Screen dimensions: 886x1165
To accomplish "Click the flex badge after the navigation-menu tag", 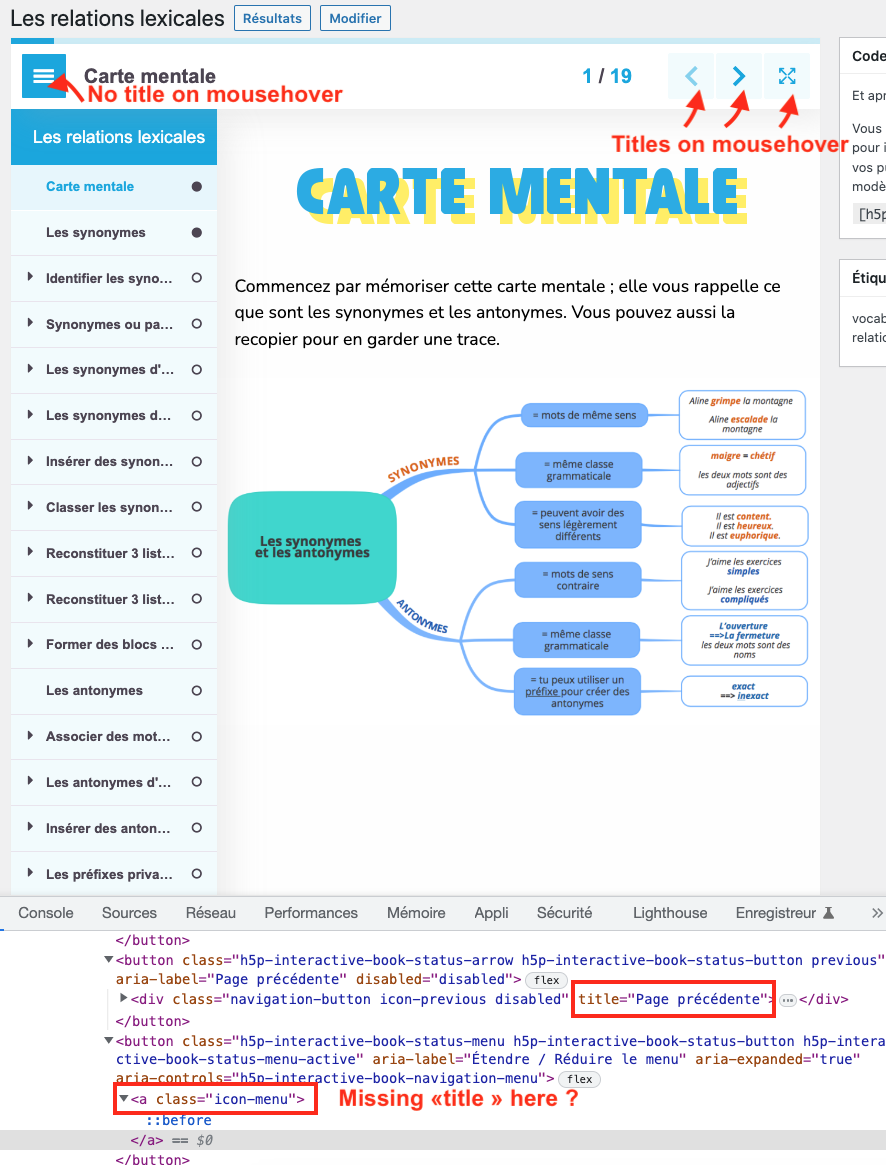I will (x=579, y=1079).
